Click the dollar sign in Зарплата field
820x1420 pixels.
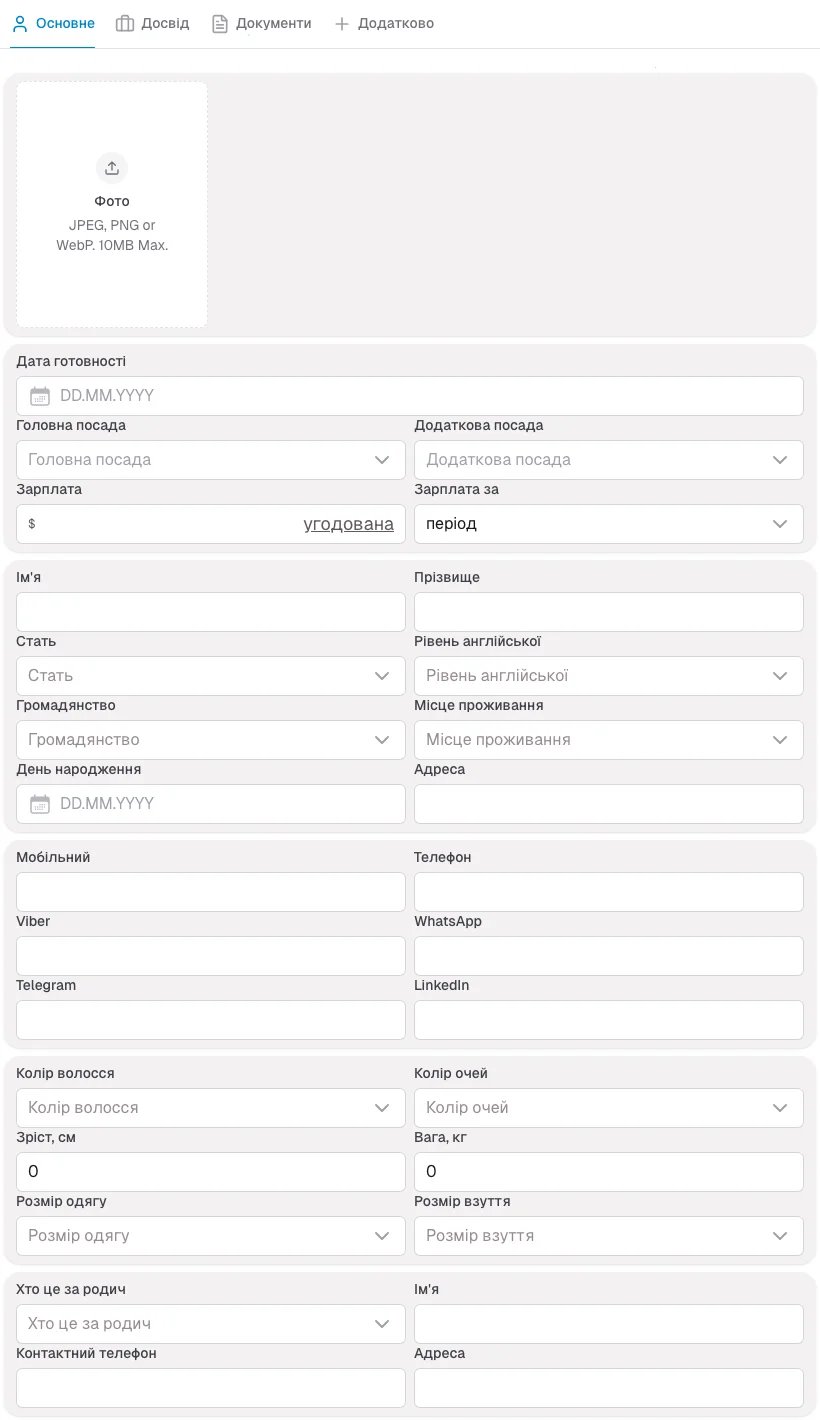(x=30, y=523)
